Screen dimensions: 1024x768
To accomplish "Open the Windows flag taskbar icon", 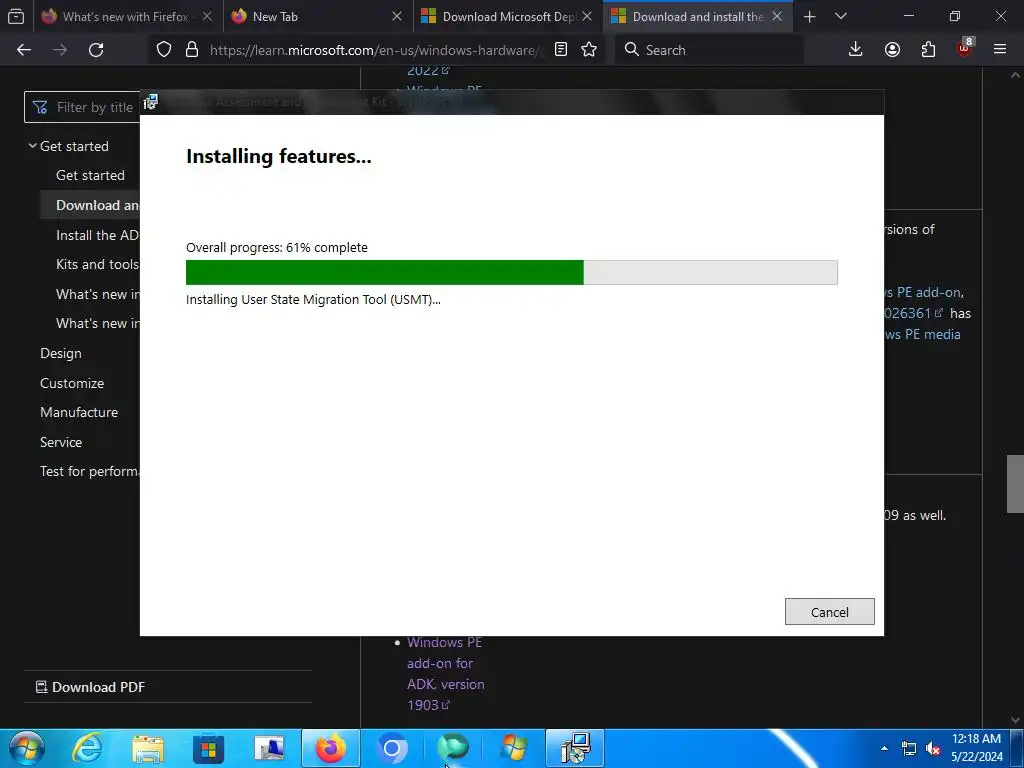I will click(x=514, y=748).
